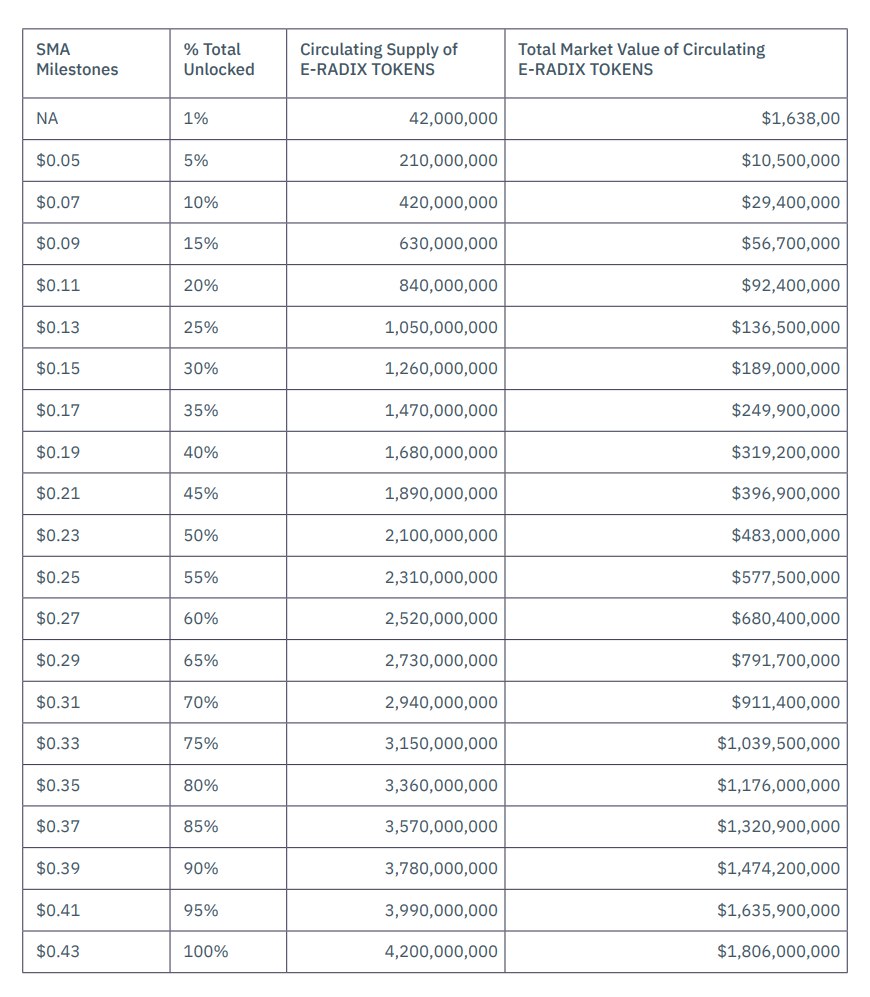Click the NA milestone cell
The image size is (870, 997).
click(x=96, y=119)
